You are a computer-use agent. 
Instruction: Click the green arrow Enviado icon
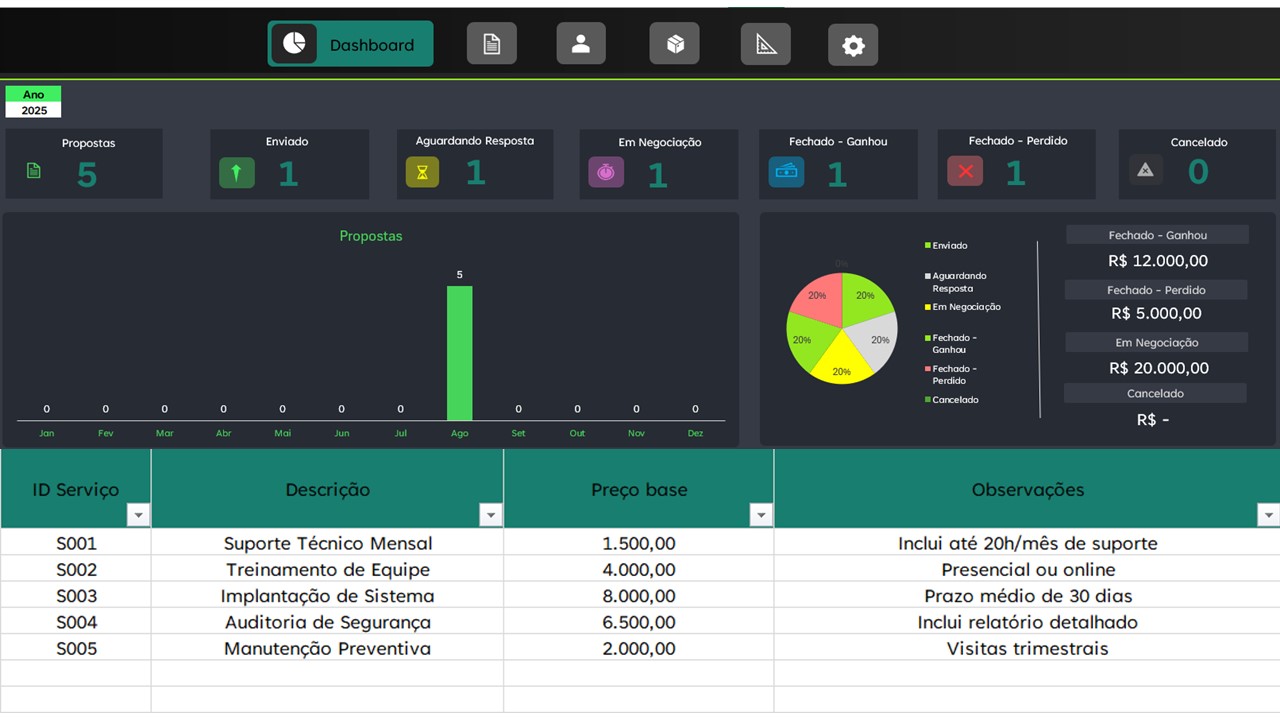[x=237, y=173]
